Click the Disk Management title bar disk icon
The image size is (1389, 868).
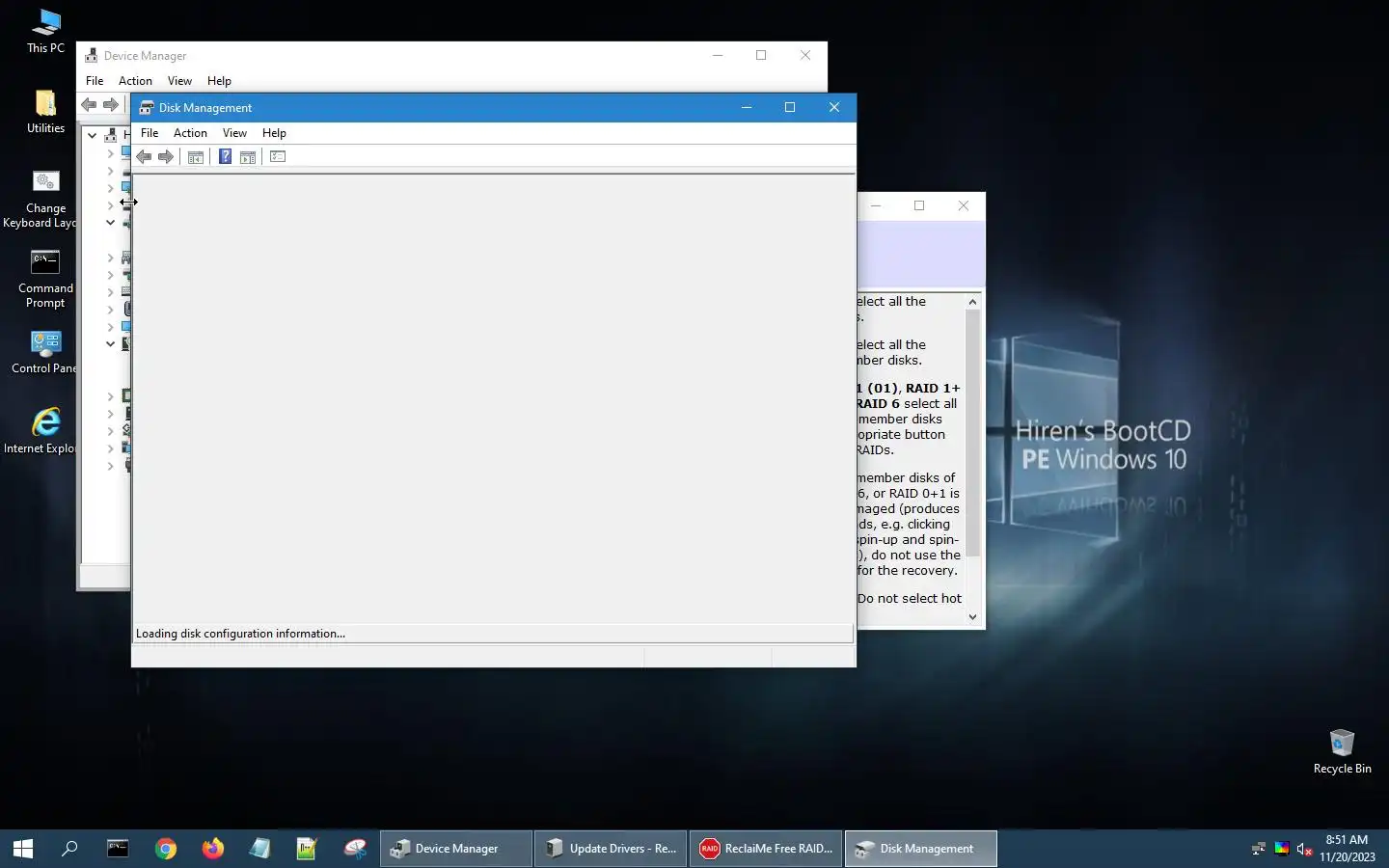(x=147, y=108)
